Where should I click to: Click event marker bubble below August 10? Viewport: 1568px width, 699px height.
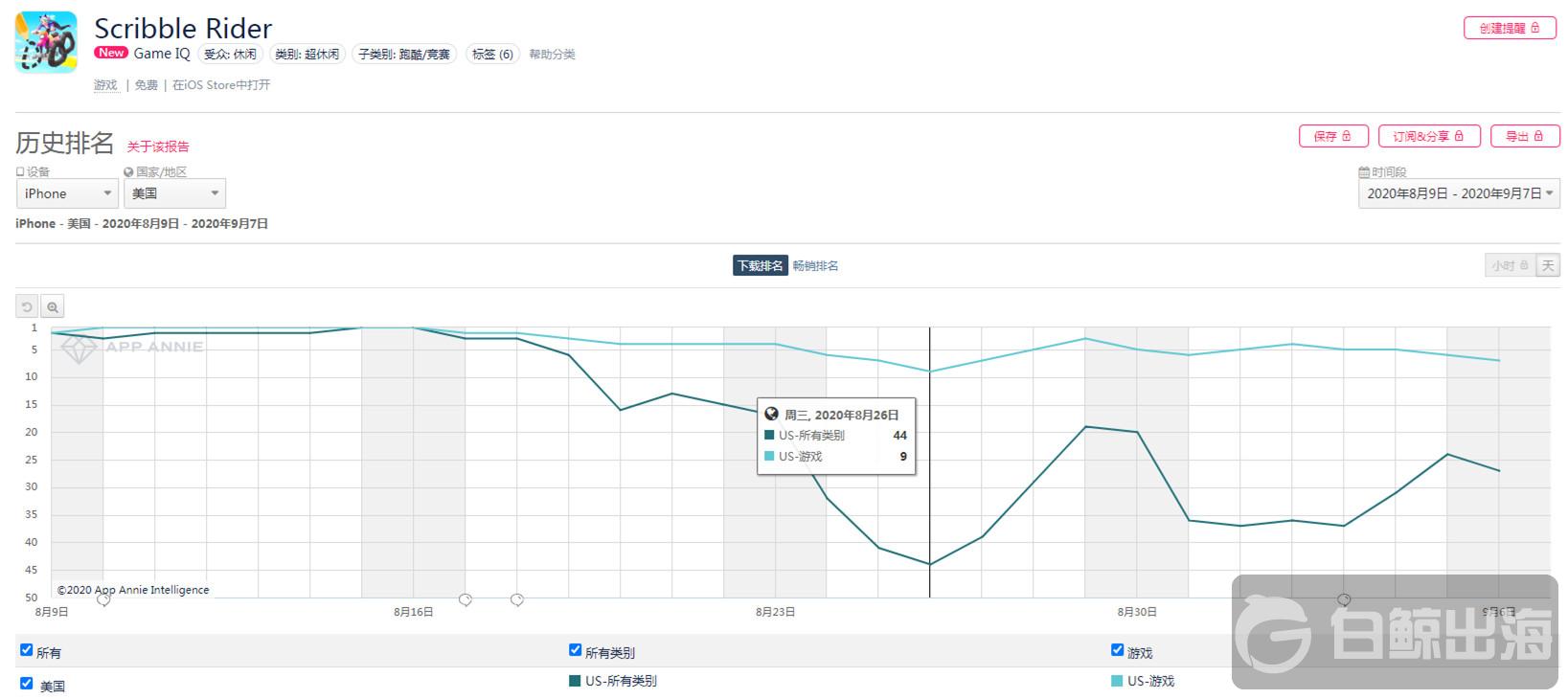click(x=103, y=599)
